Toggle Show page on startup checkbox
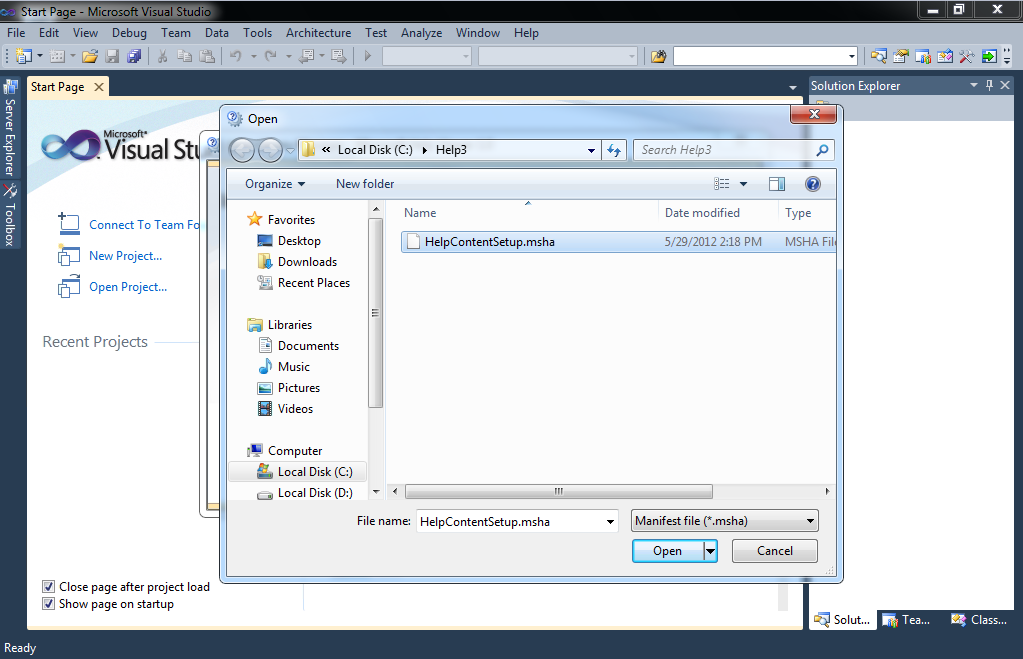The image size is (1023, 659). pos(48,604)
